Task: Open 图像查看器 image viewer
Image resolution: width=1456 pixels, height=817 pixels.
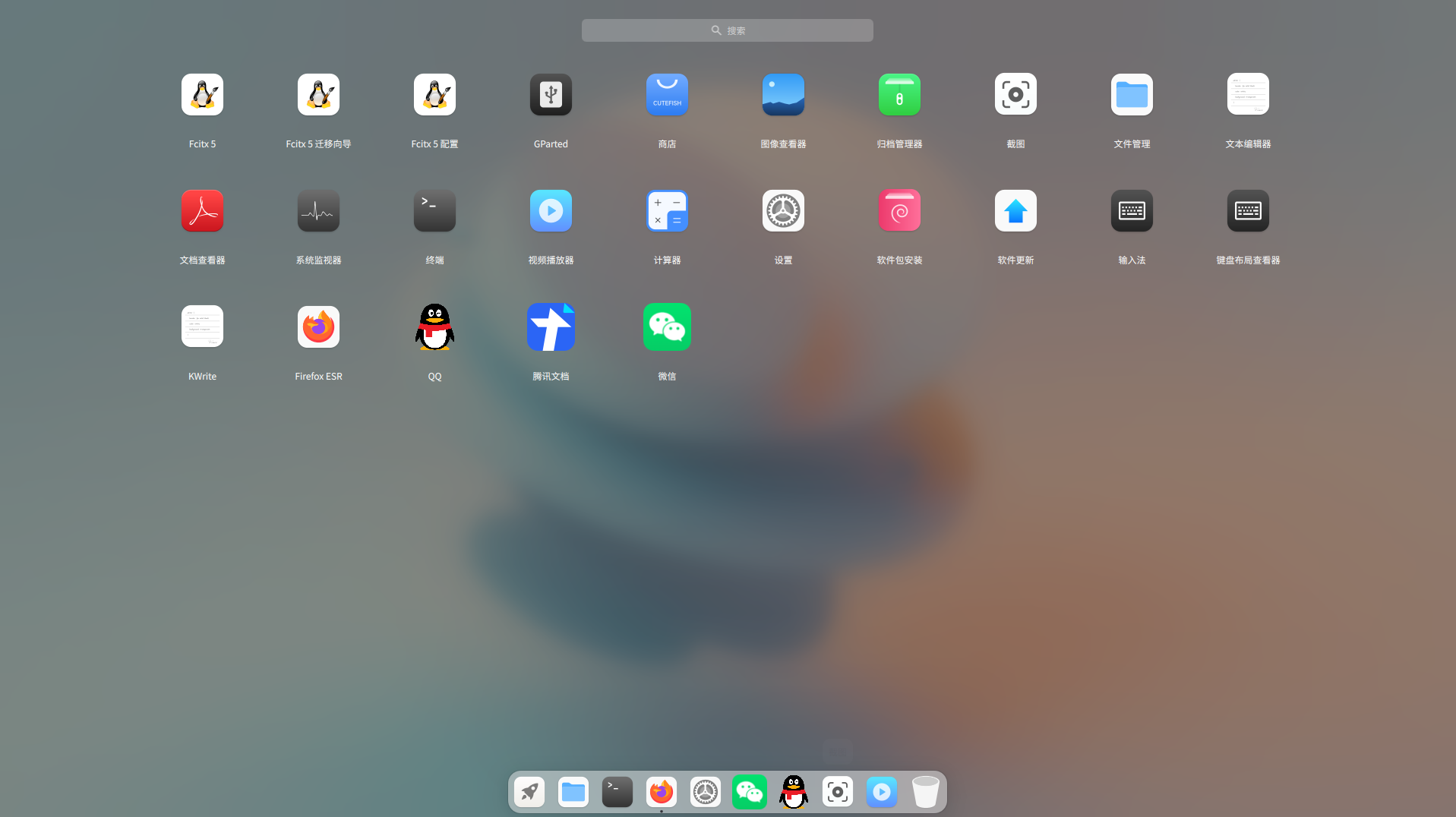Action: (x=783, y=95)
